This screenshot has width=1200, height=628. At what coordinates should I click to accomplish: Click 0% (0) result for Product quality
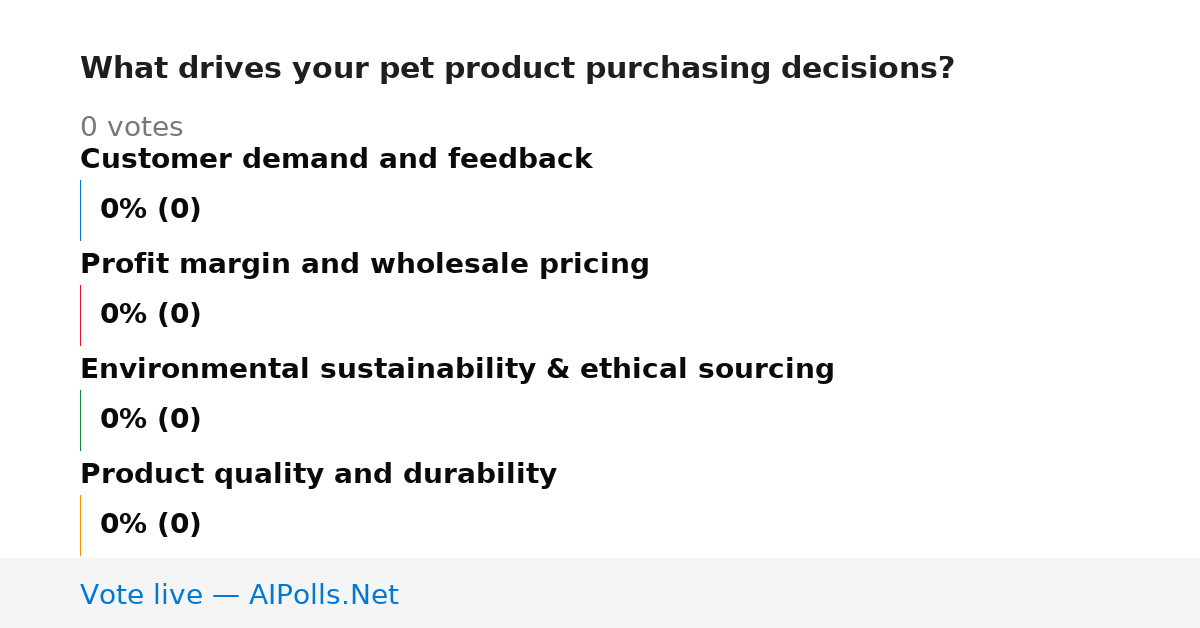(x=151, y=525)
